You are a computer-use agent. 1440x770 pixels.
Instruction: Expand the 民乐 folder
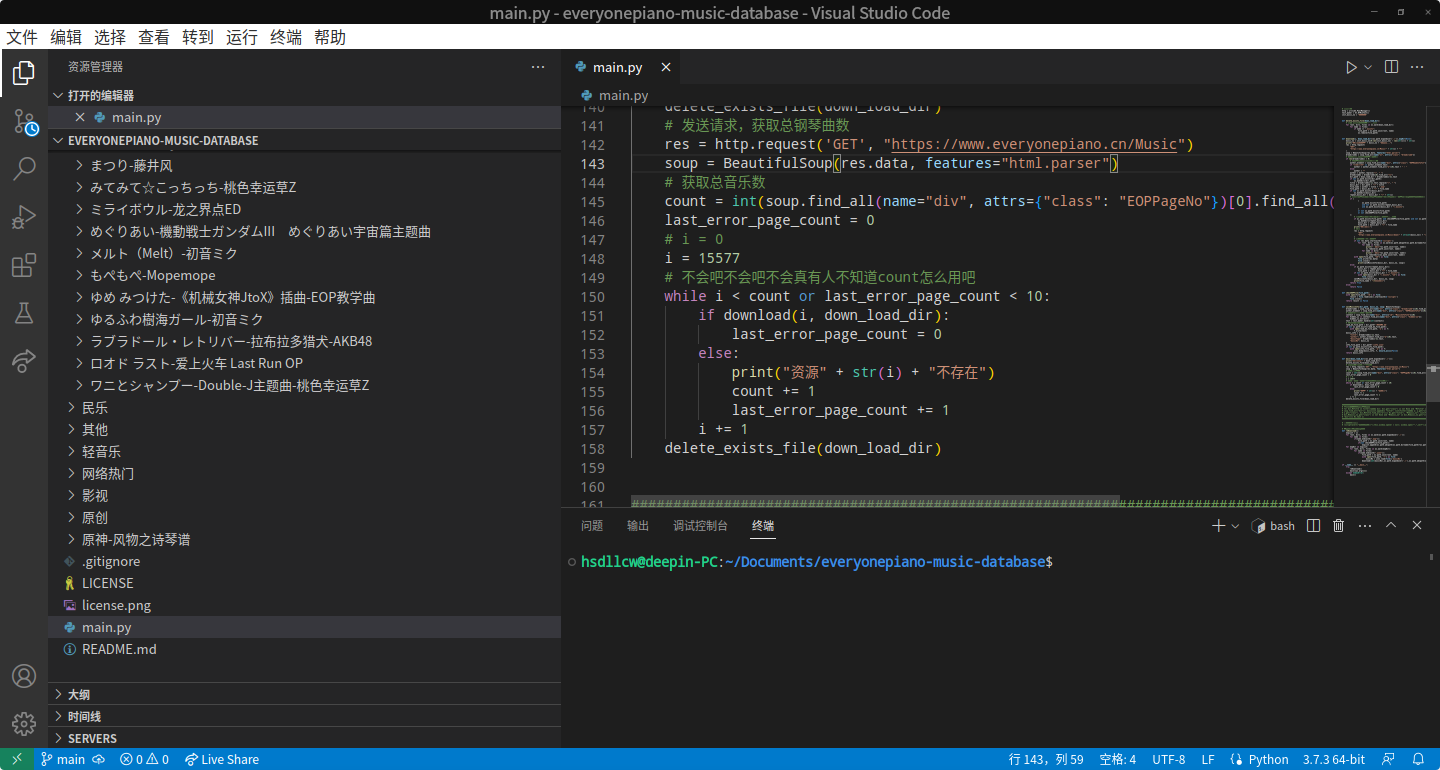(x=304, y=408)
